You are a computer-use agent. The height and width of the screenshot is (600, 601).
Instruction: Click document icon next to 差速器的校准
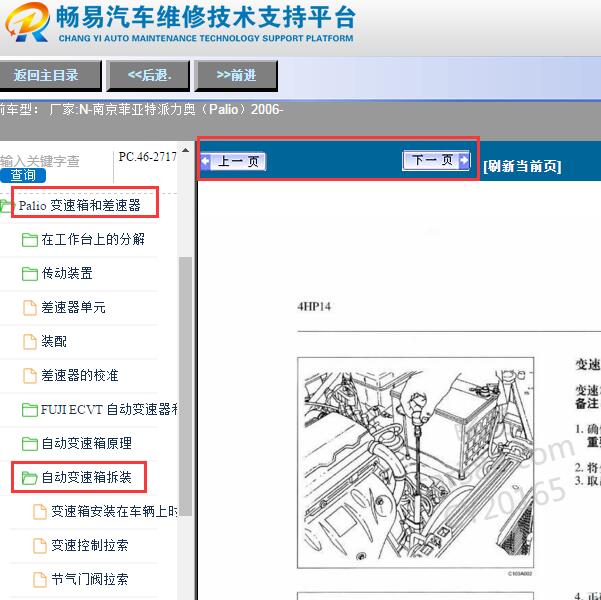(30, 376)
